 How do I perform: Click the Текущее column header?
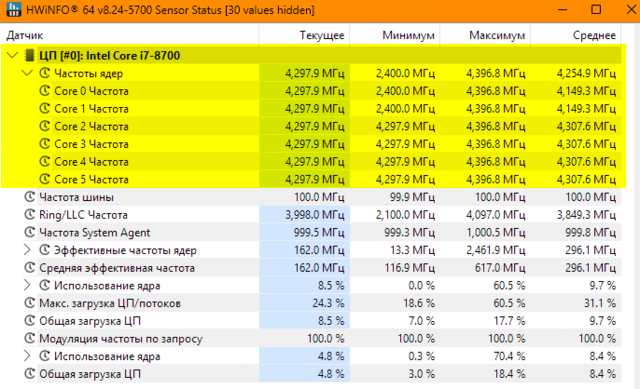pyautogui.click(x=304, y=35)
